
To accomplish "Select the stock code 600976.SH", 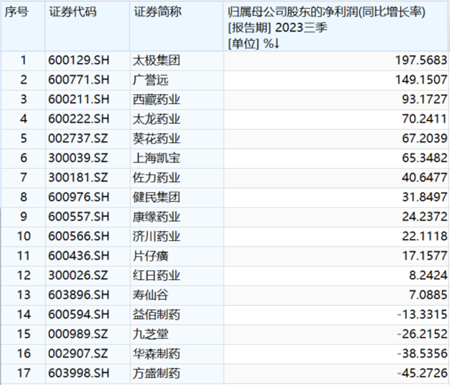I will click(79, 197).
